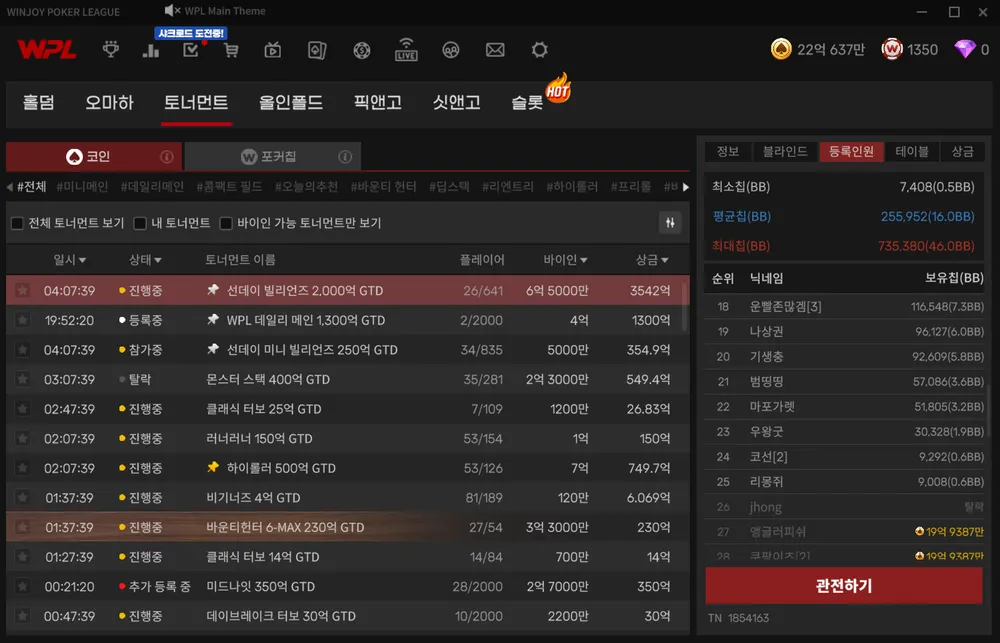Screen dimensions: 1000x643
Task: Open the playing cards icon
Action: 317,50
